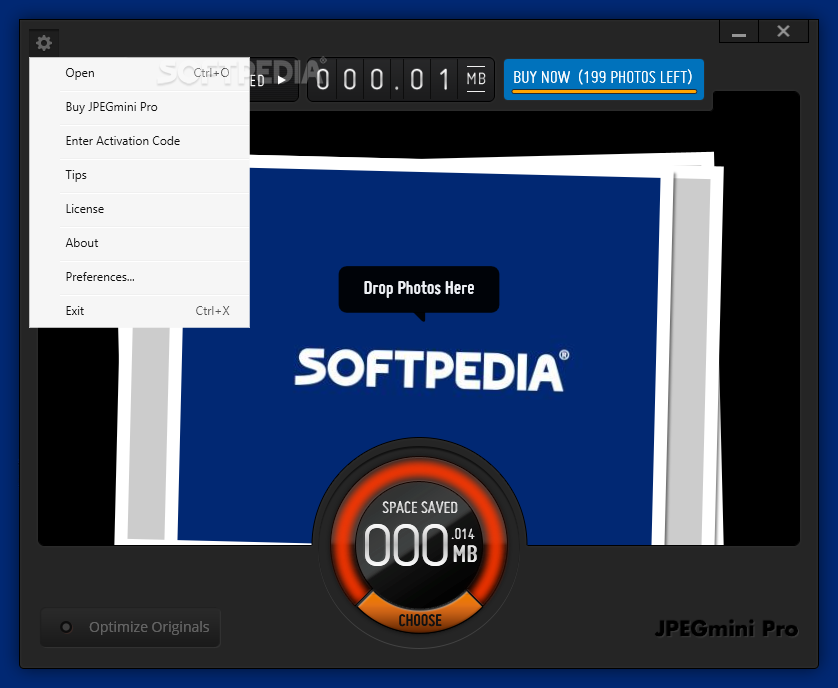Click the play arrow beside the counter
The width and height of the screenshot is (838, 688).
coord(281,80)
